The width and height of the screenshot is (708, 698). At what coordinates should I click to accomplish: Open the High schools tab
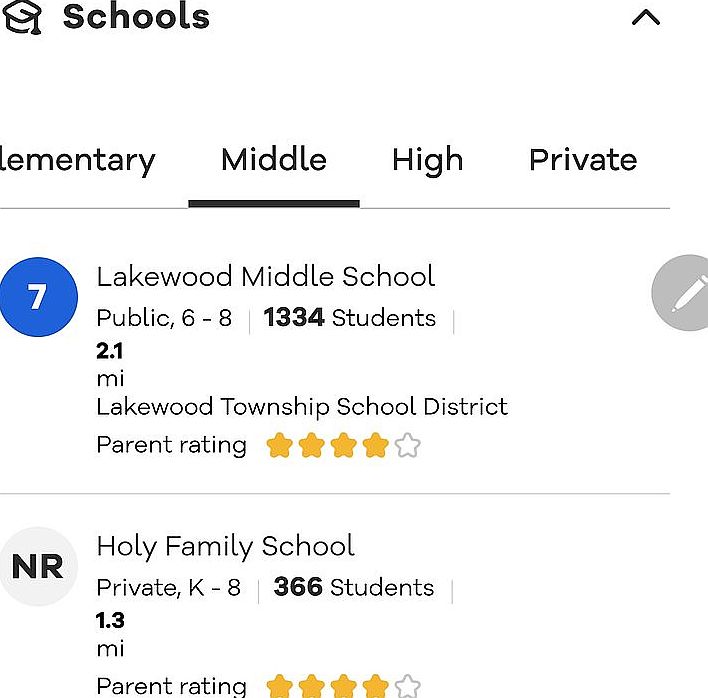pos(427,161)
